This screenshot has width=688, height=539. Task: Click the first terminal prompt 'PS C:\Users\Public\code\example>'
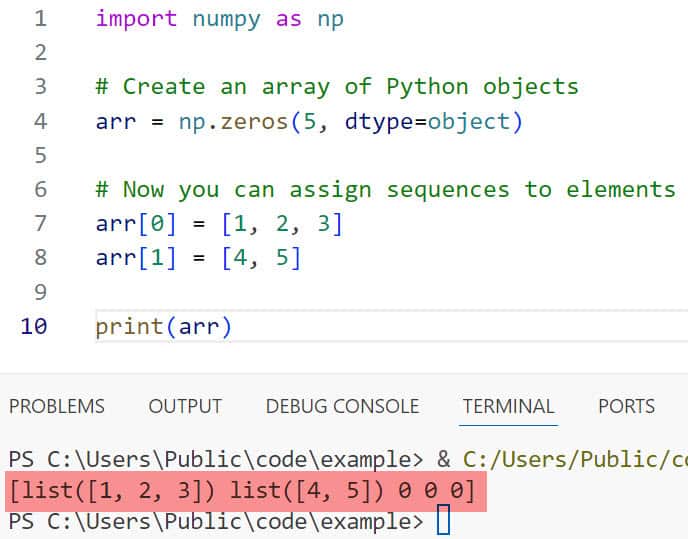(216, 460)
